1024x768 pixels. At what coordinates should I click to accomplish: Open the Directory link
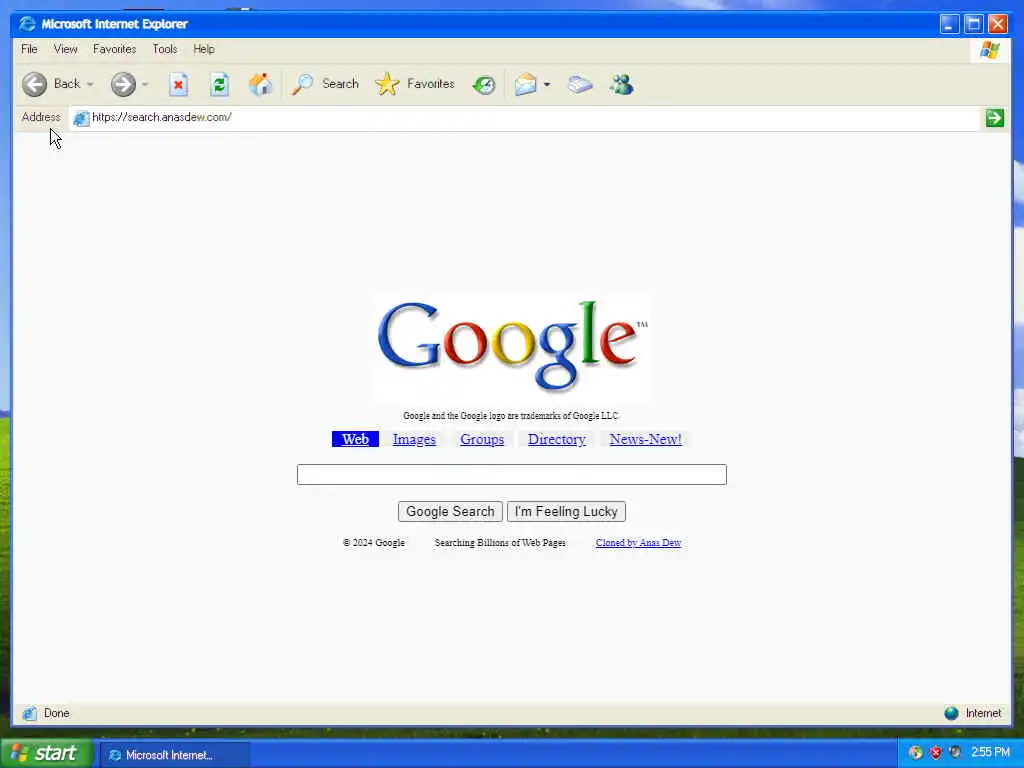(556, 440)
